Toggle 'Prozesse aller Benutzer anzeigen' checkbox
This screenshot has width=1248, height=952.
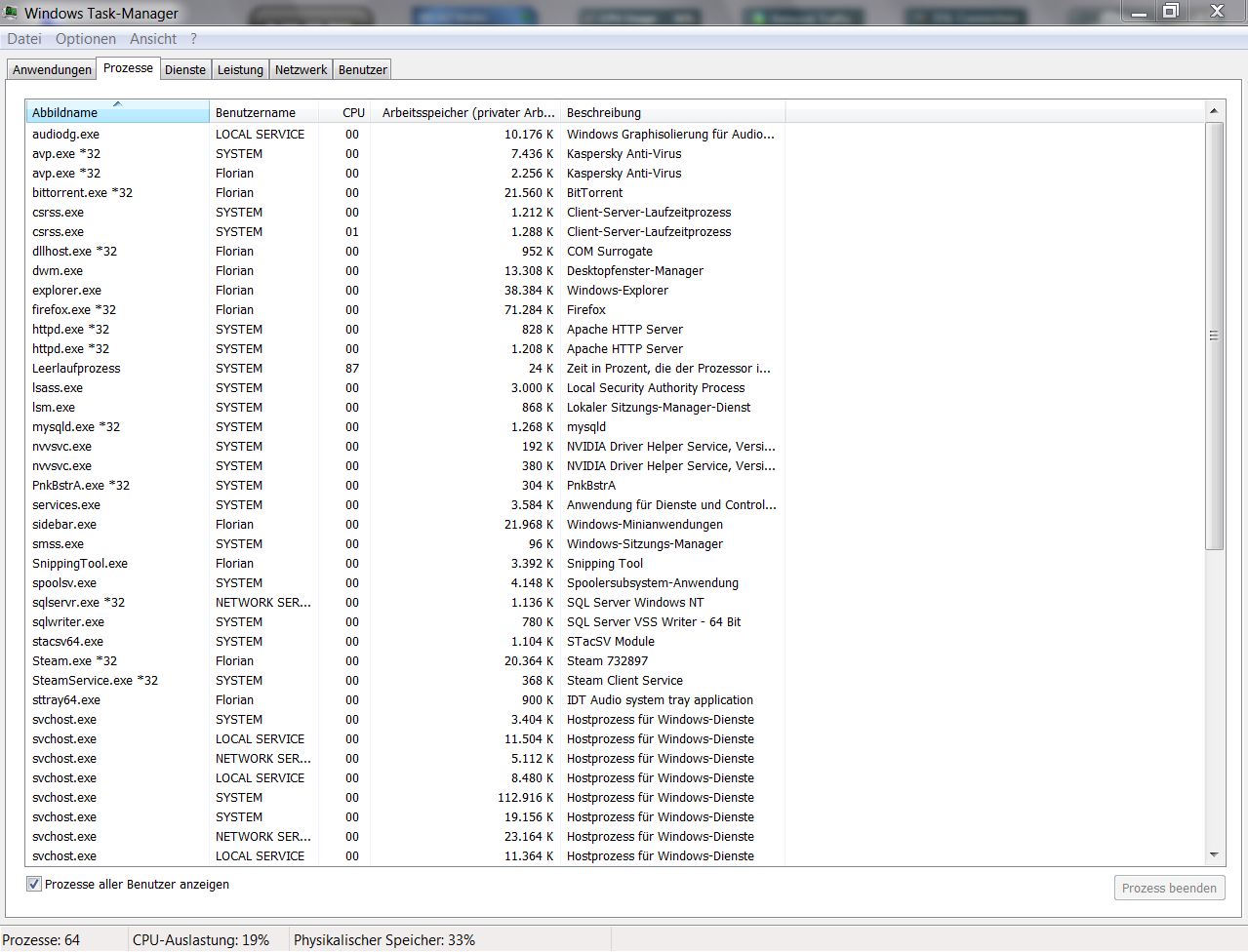(x=34, y=884)
